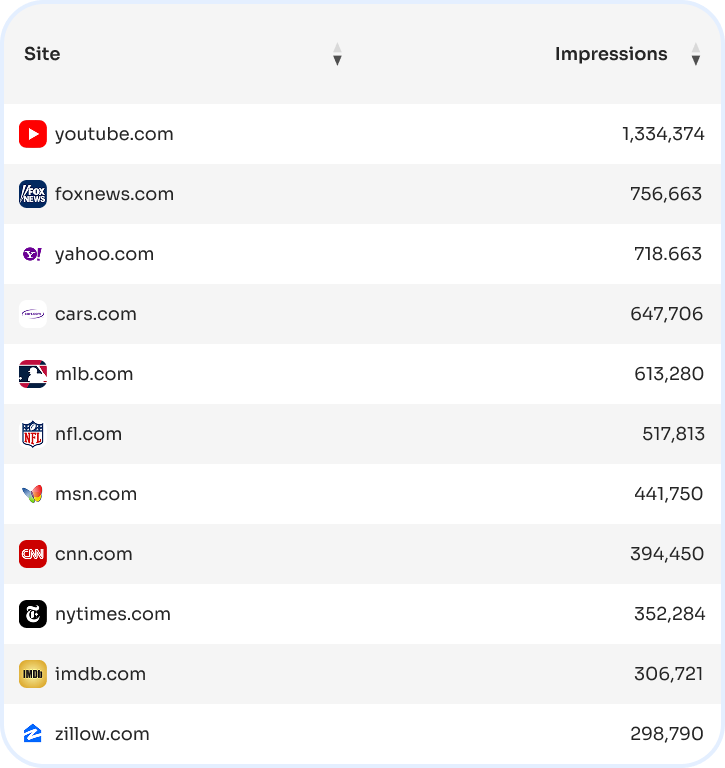Viewport: 725px width, 768px height.
Task: Select the Cars.com logo icon
Action: pyautogui.click(x=33, y=314)
